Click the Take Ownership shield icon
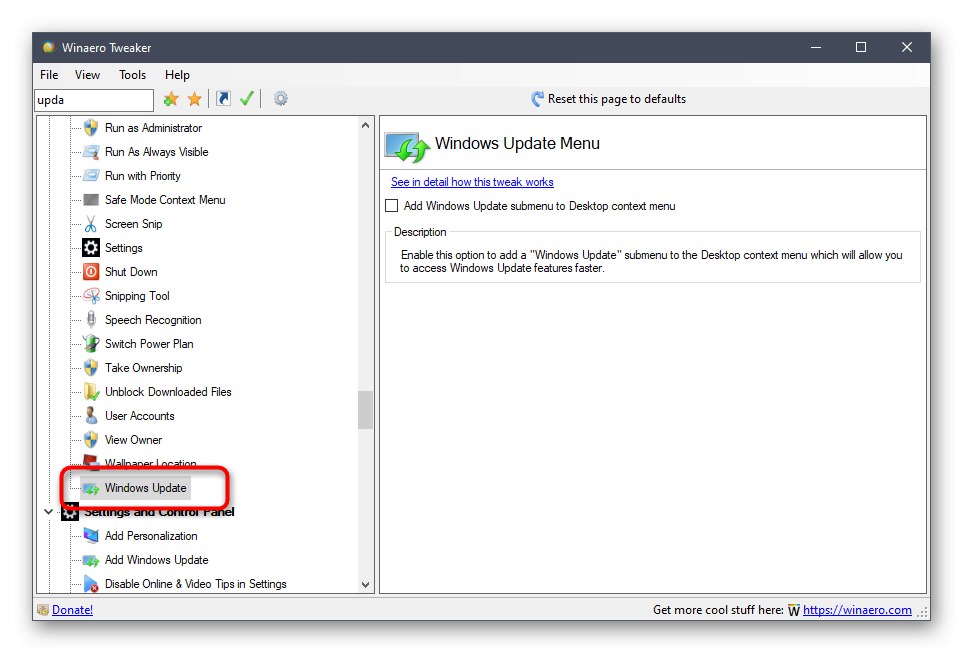Screen dimensions: 963x653 (91, 367)
